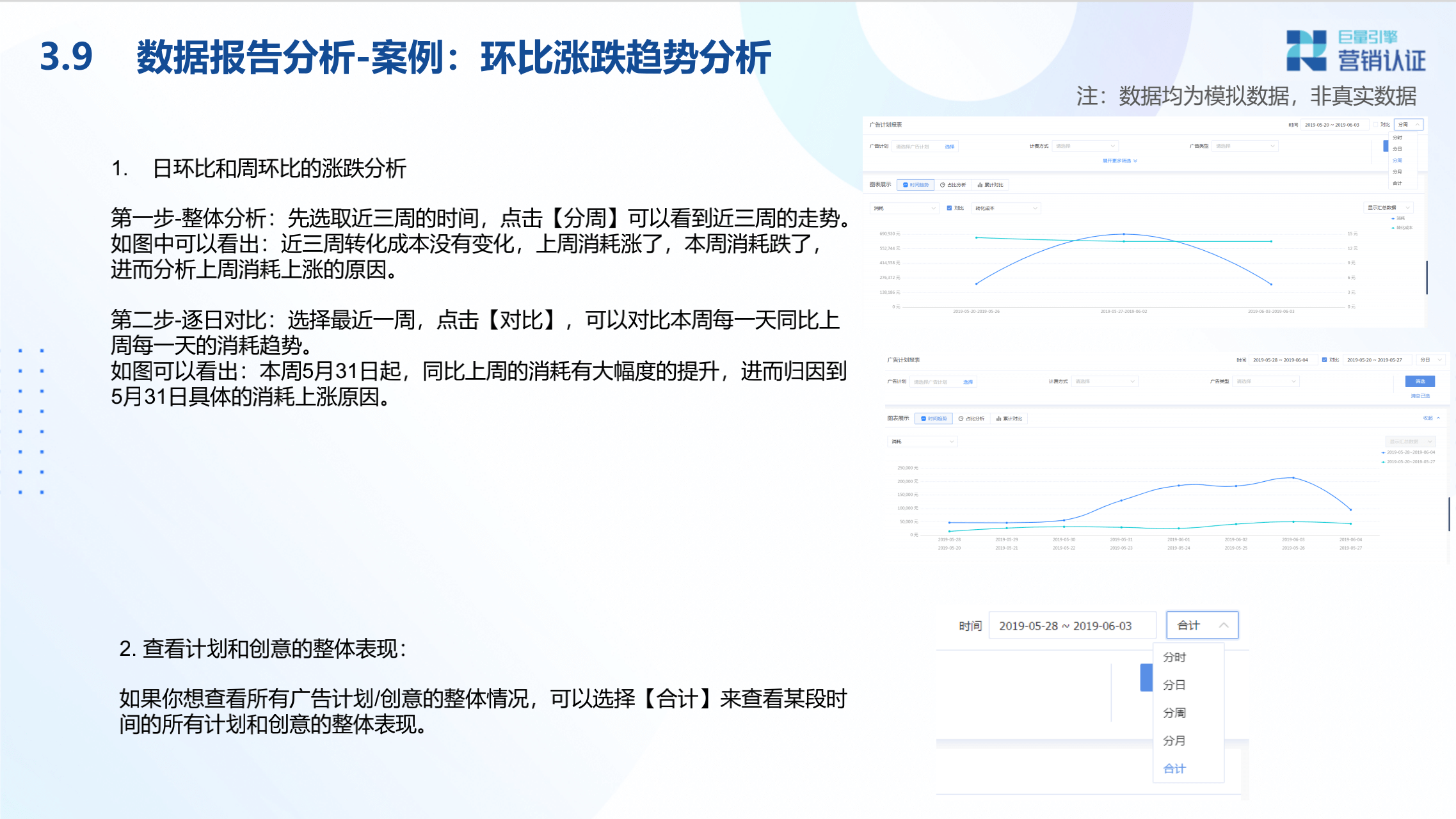This screenshot has height=819, width=1456.
Task: Select 累计对比 bar-chart icon in the upper report
Action: click(980, 185)
